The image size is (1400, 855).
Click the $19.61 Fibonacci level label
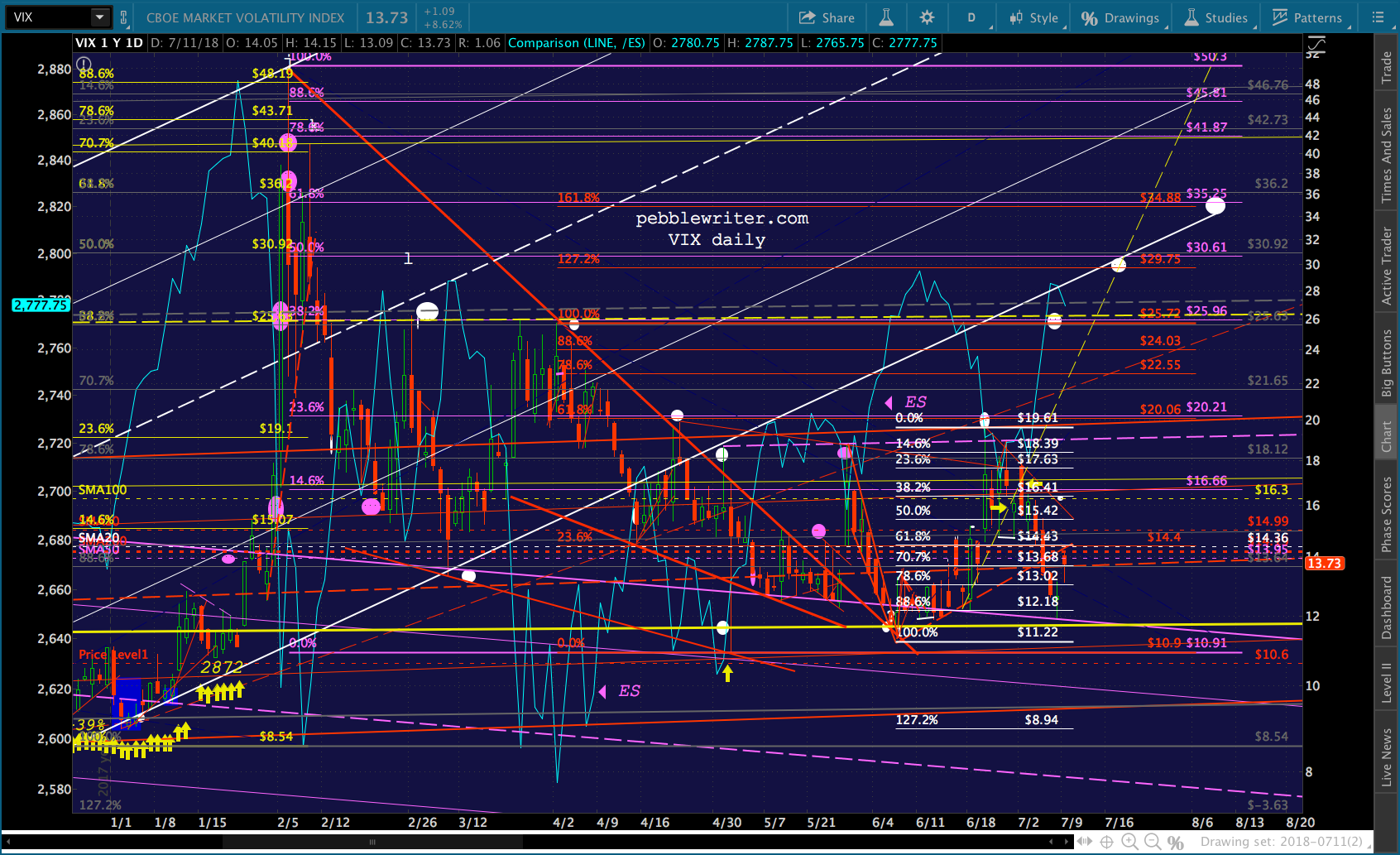(1038, 418)
